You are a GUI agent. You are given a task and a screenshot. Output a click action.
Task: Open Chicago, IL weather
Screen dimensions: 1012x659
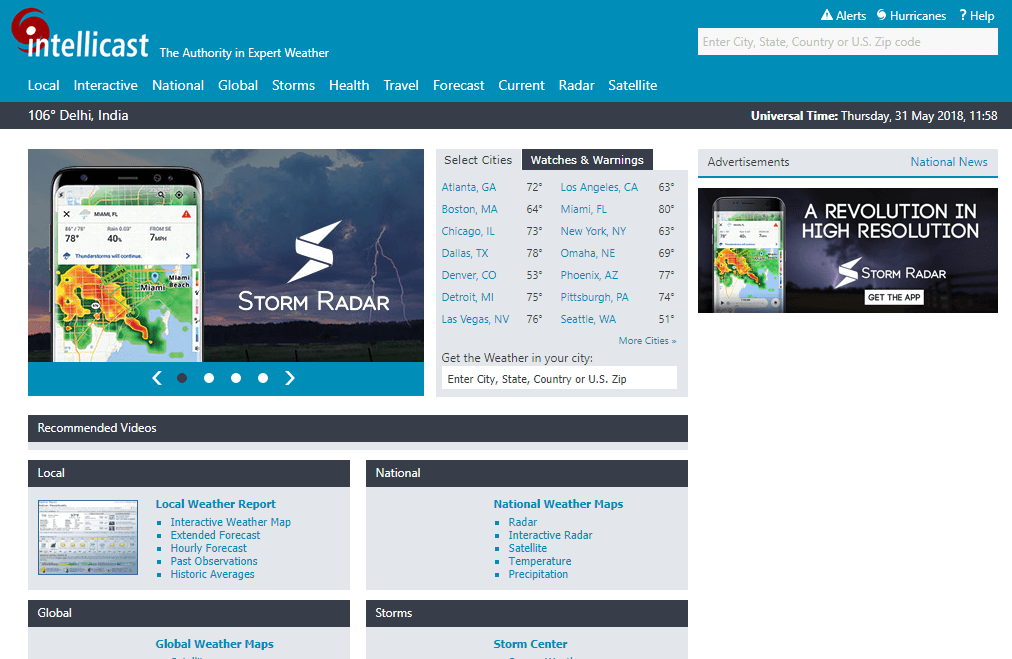[x=468, y=231]
